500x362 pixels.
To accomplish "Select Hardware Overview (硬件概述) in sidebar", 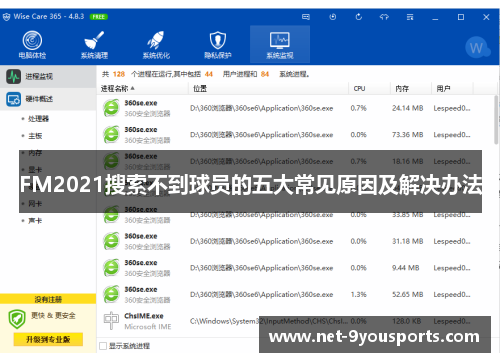I will pyautogui.click(x=48, y=99).
